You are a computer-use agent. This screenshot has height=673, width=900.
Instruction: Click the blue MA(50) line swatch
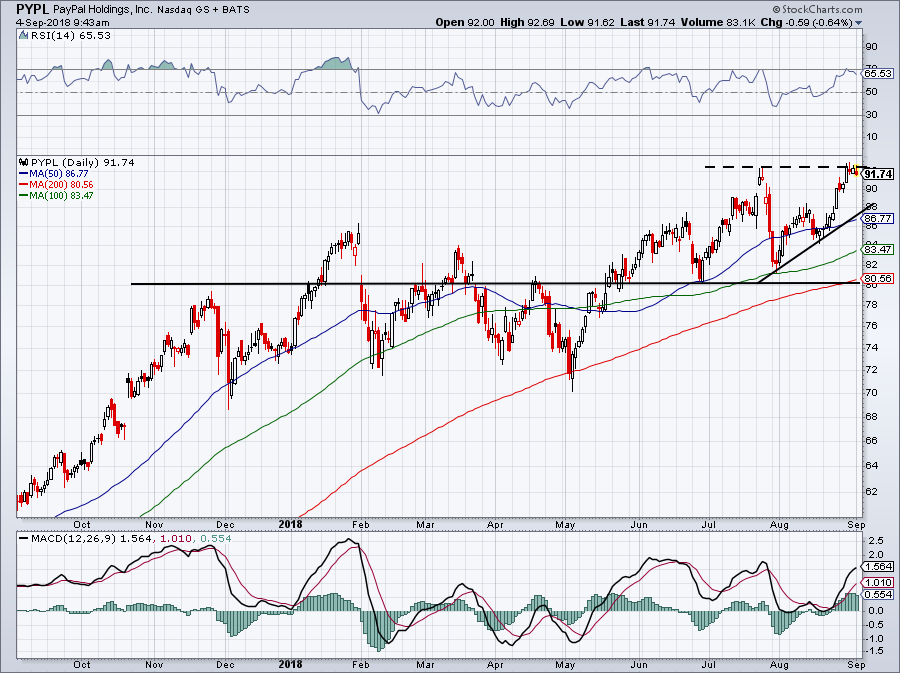coord(24,173)
